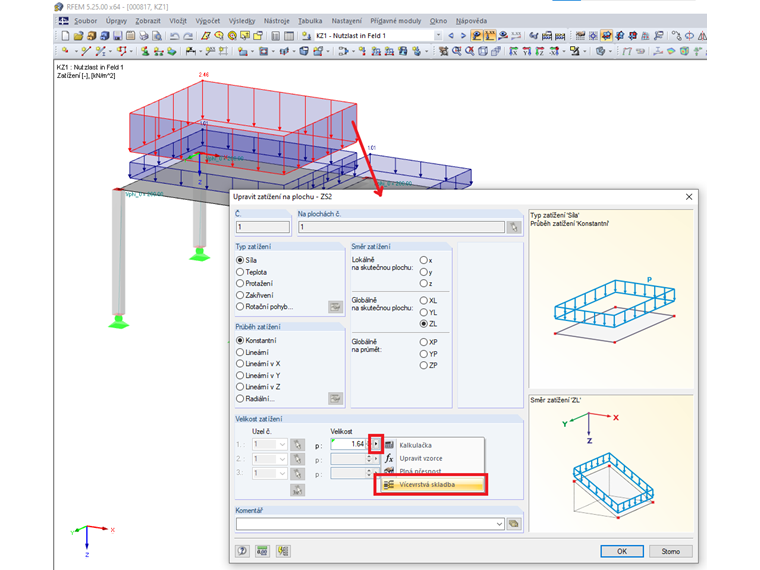Click the zoom window magnifier icon
The image size is (760, 570).
click(x=457, y=50)
